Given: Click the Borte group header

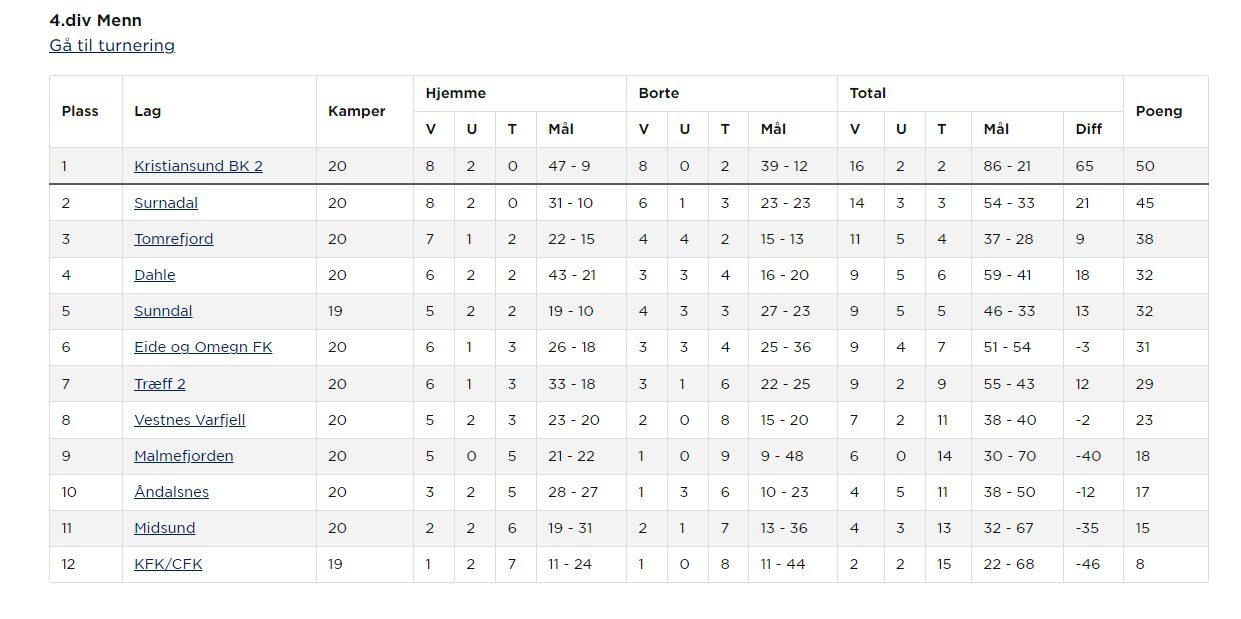Looking at the screenshot, I should 659,93.
